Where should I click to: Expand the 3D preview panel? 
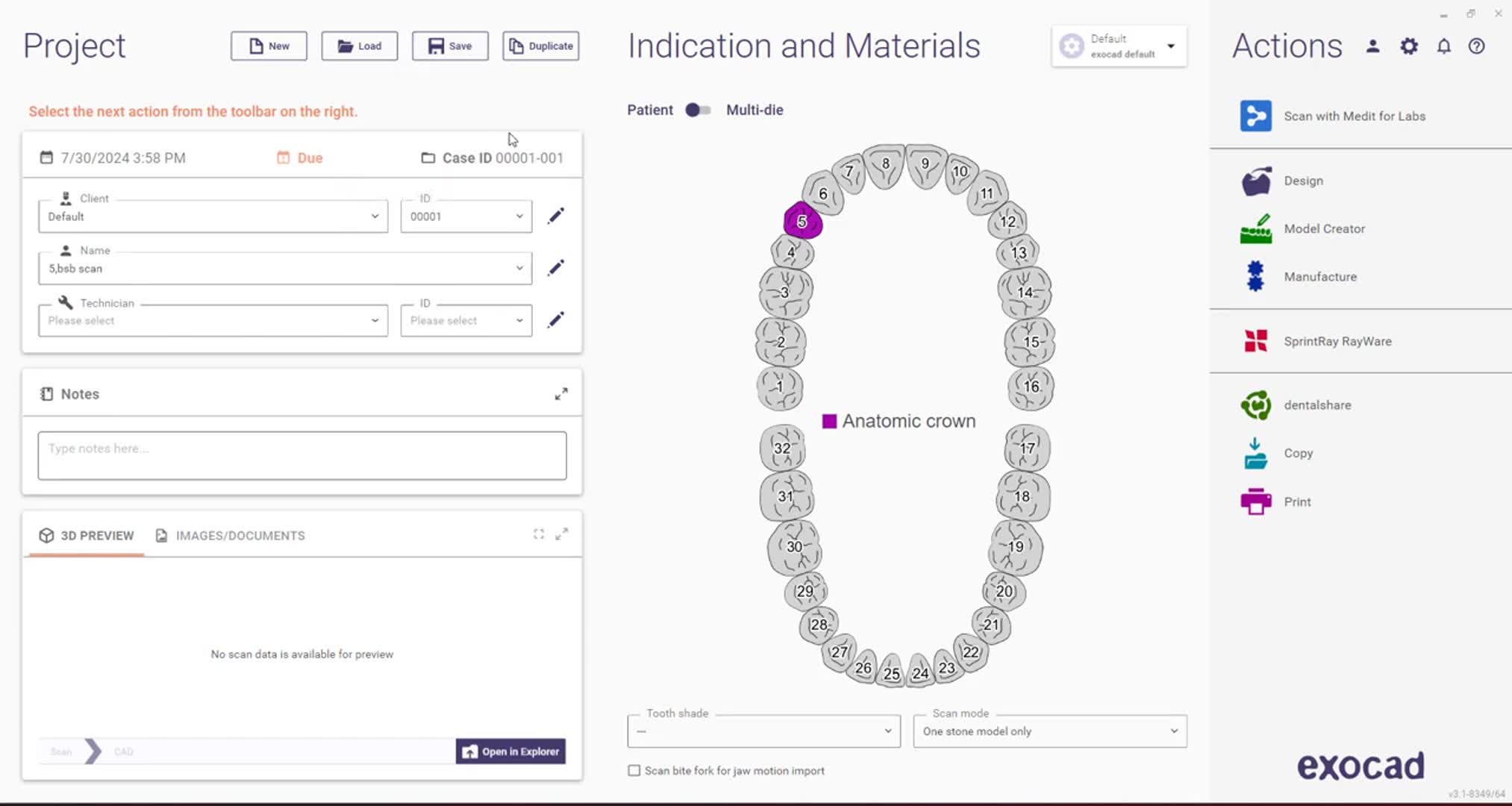(x=562, y=534)
